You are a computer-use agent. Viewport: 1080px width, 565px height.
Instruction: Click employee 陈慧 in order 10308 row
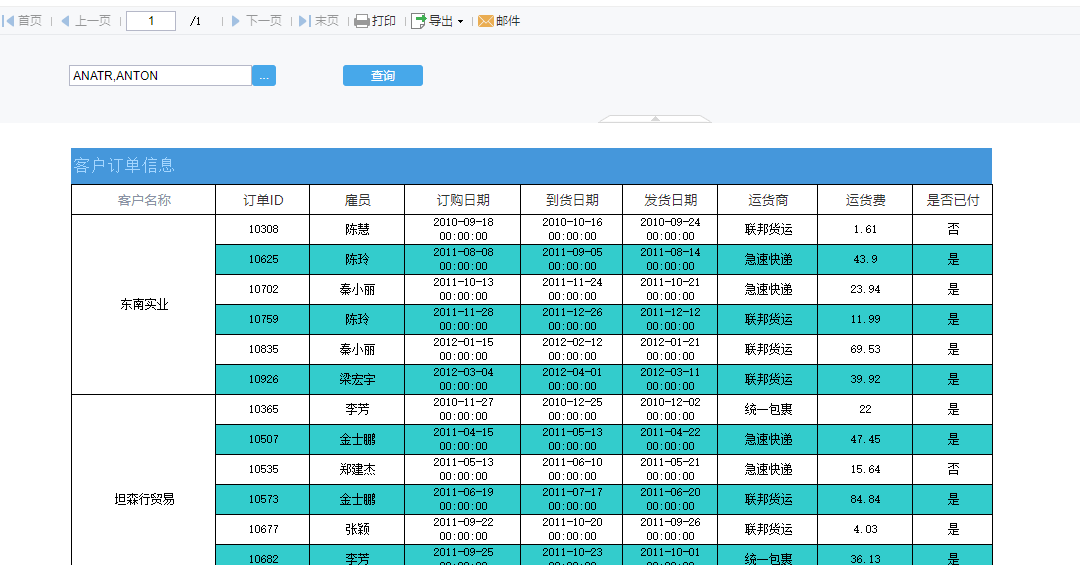click(x=357, y=229)
